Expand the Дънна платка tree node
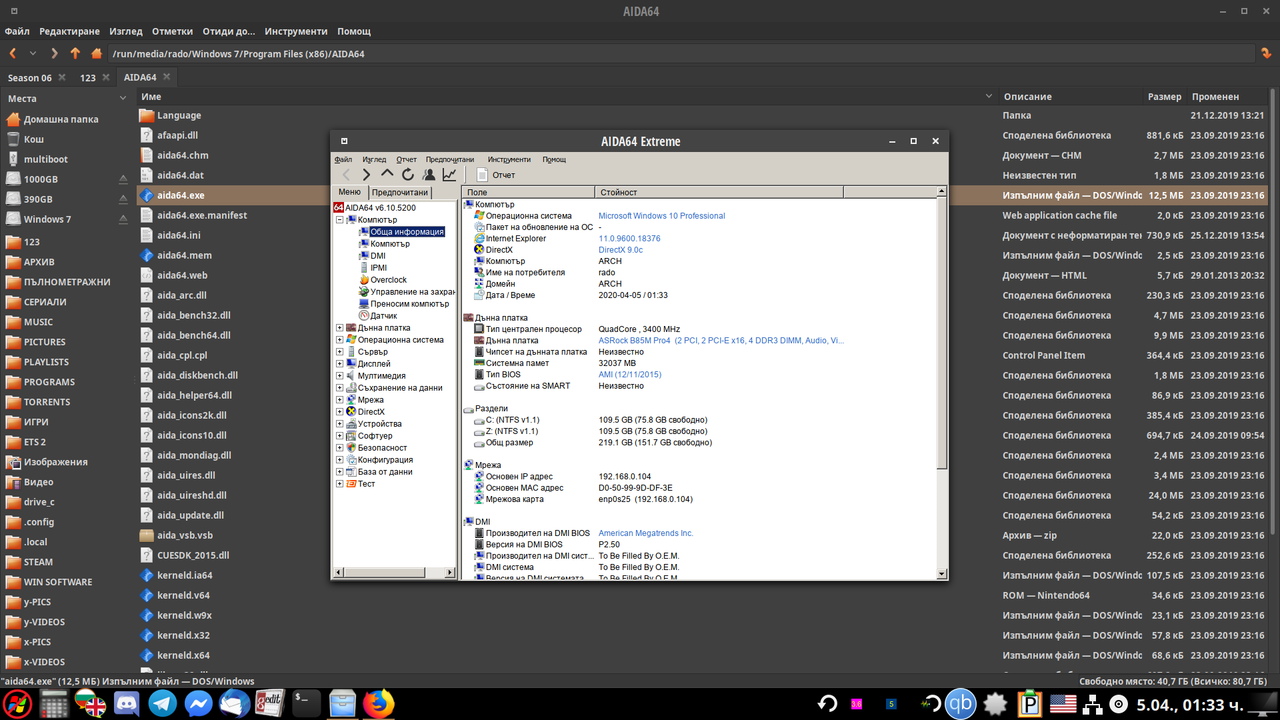 pos(340,328)
